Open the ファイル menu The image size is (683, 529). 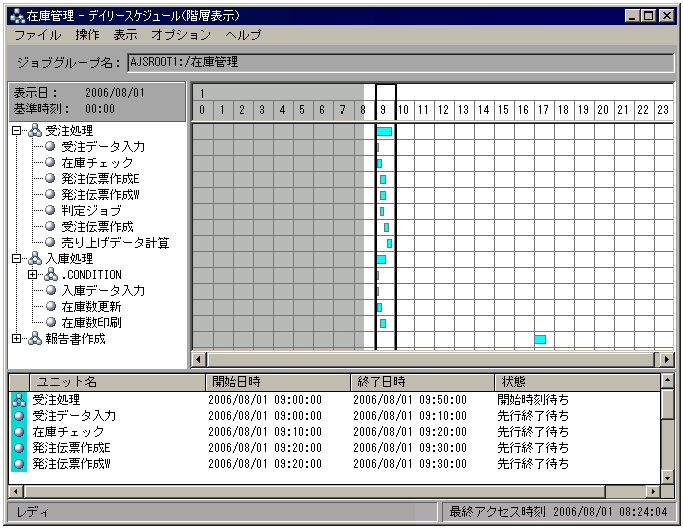37,35
